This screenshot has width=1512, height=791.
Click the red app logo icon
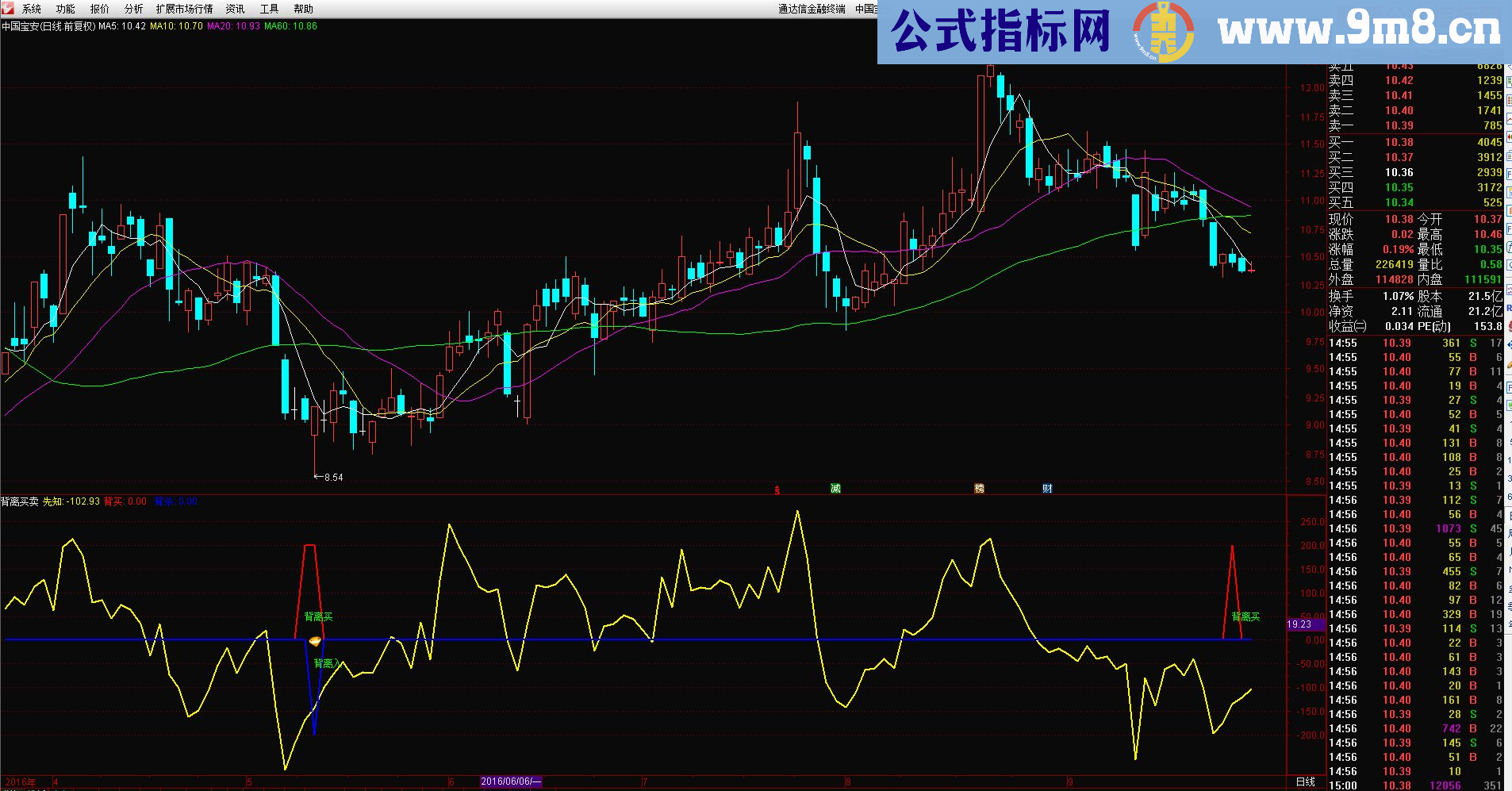[8, 8]
